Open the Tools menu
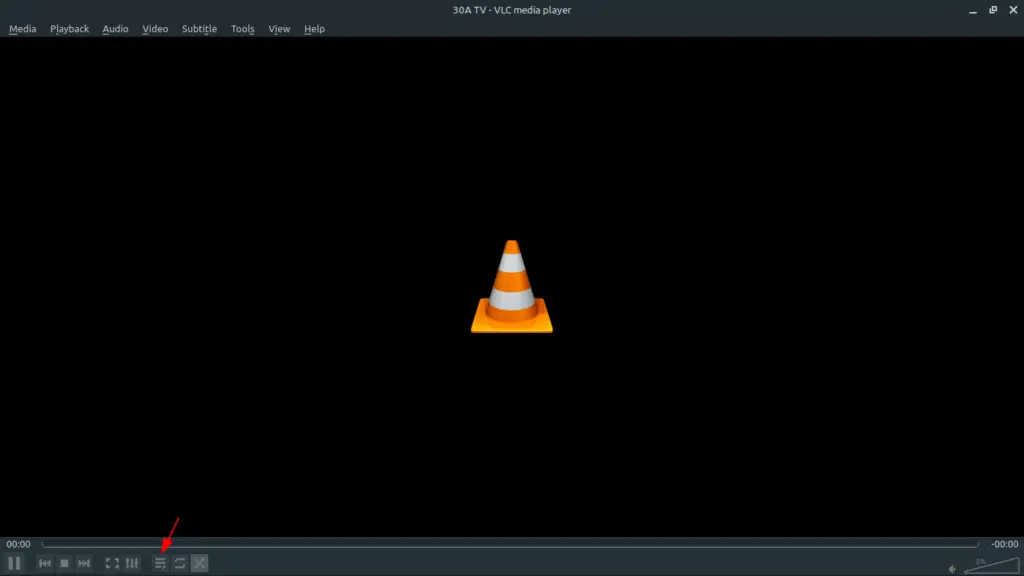 click(x=242, y=29)
